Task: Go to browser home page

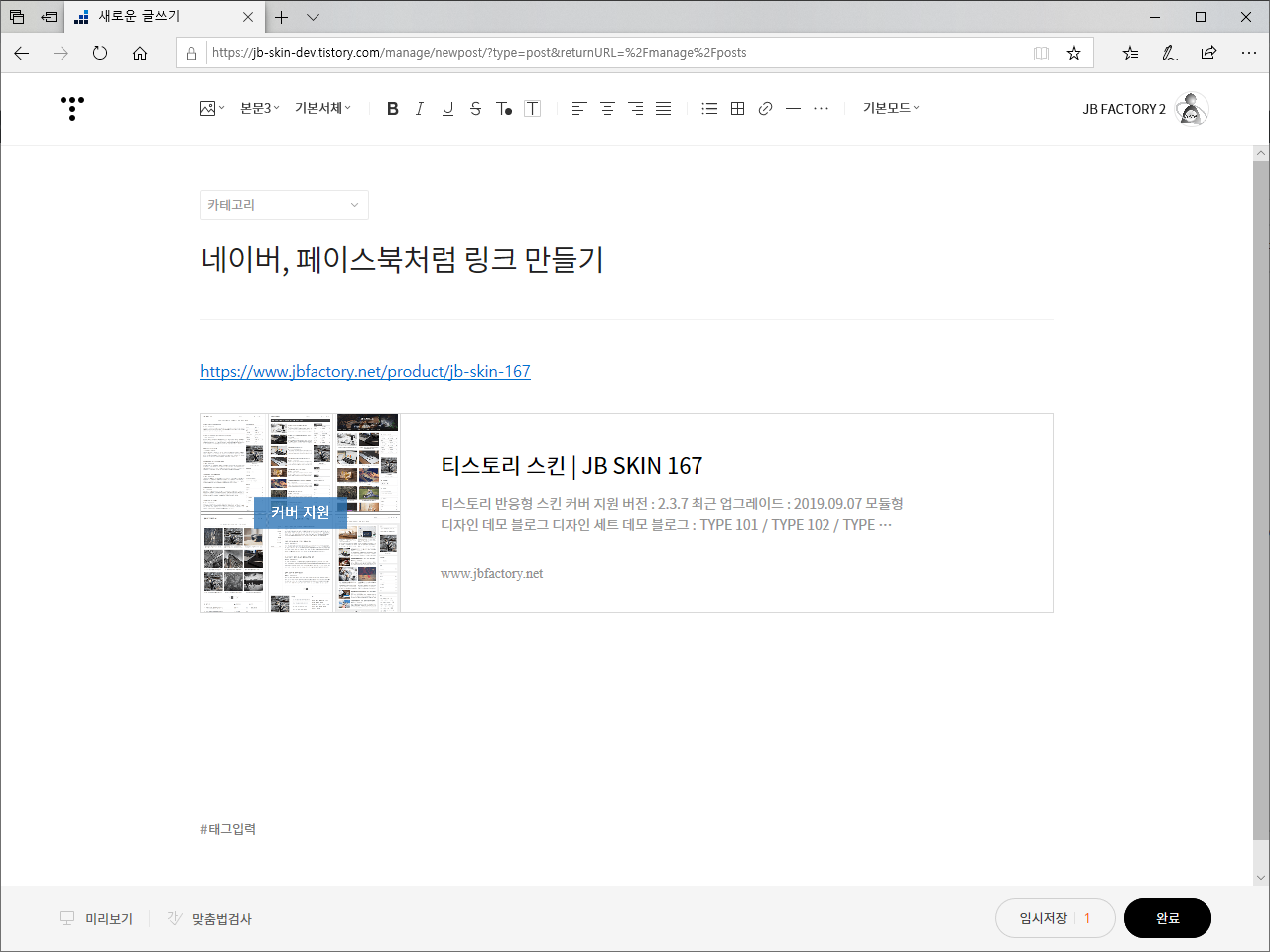Action: pyautogui.click(x=140, y=53)
